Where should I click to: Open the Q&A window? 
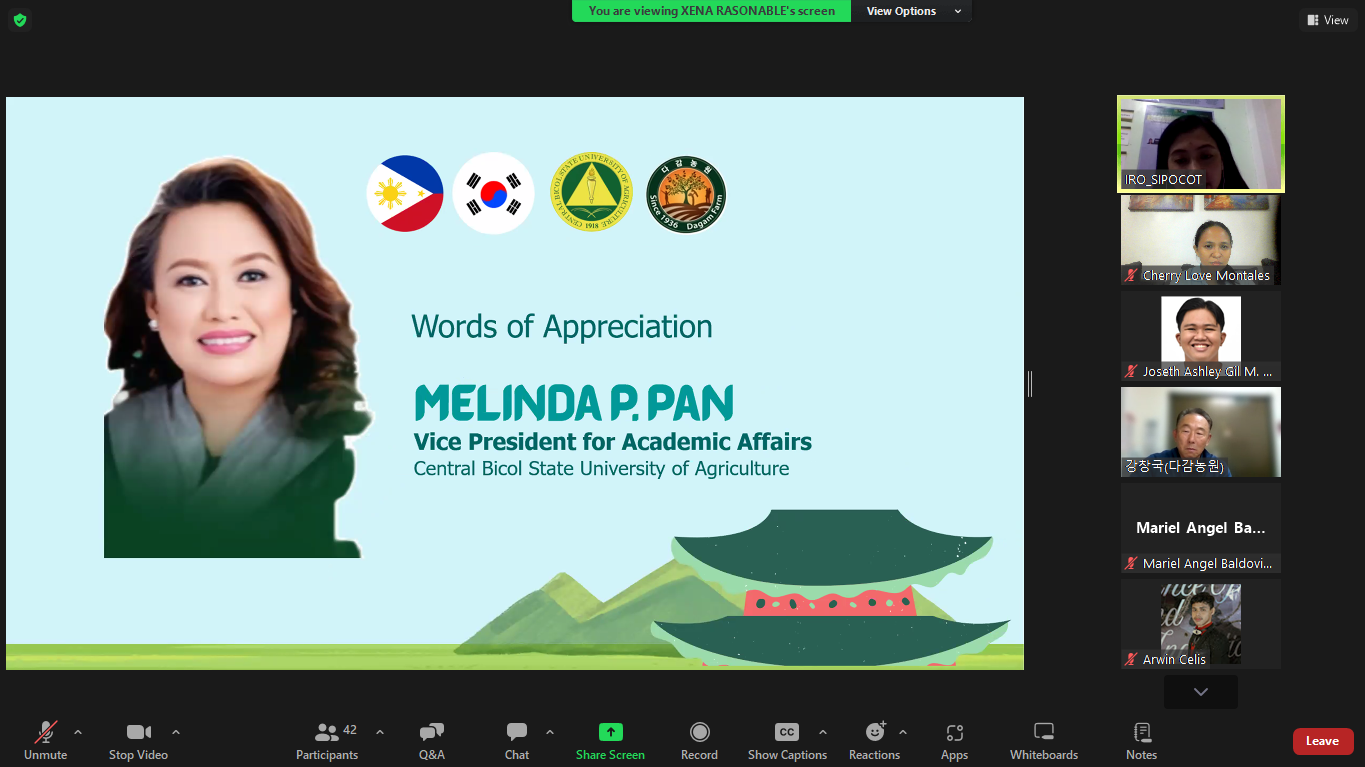[432, 741]
